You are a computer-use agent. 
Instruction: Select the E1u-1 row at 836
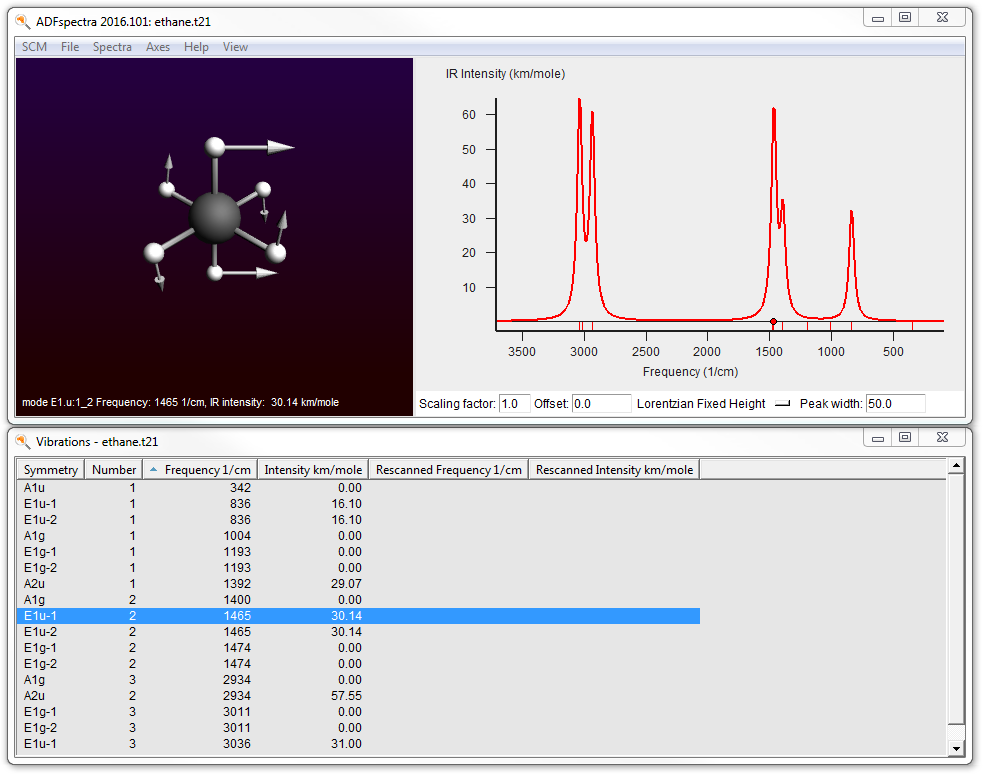click(x=358, y=504)
